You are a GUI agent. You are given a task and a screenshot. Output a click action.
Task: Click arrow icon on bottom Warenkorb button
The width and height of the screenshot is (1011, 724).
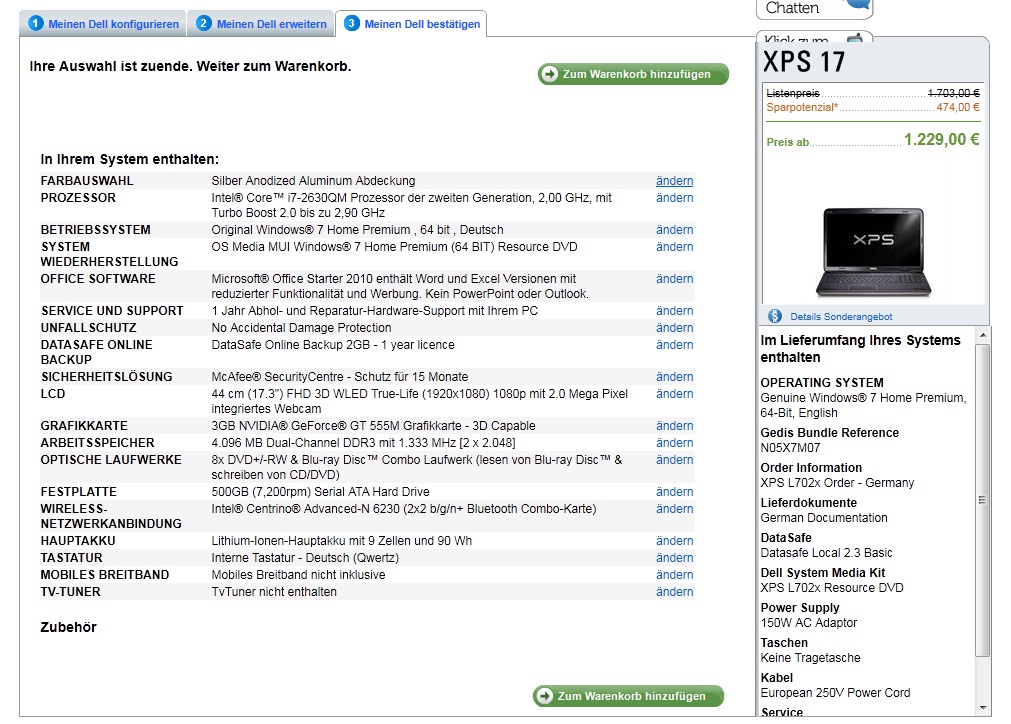pos(545,696)
